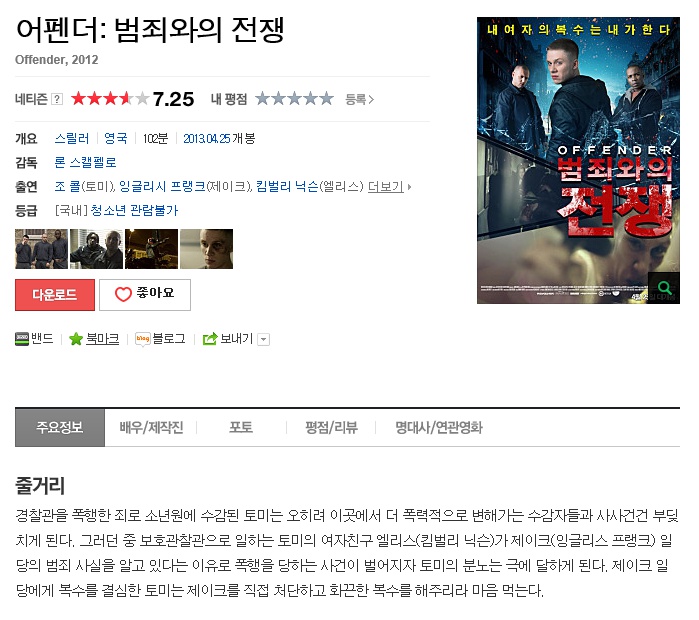Click the Band share icon
The image size is (699, 620).
[22, 339]
